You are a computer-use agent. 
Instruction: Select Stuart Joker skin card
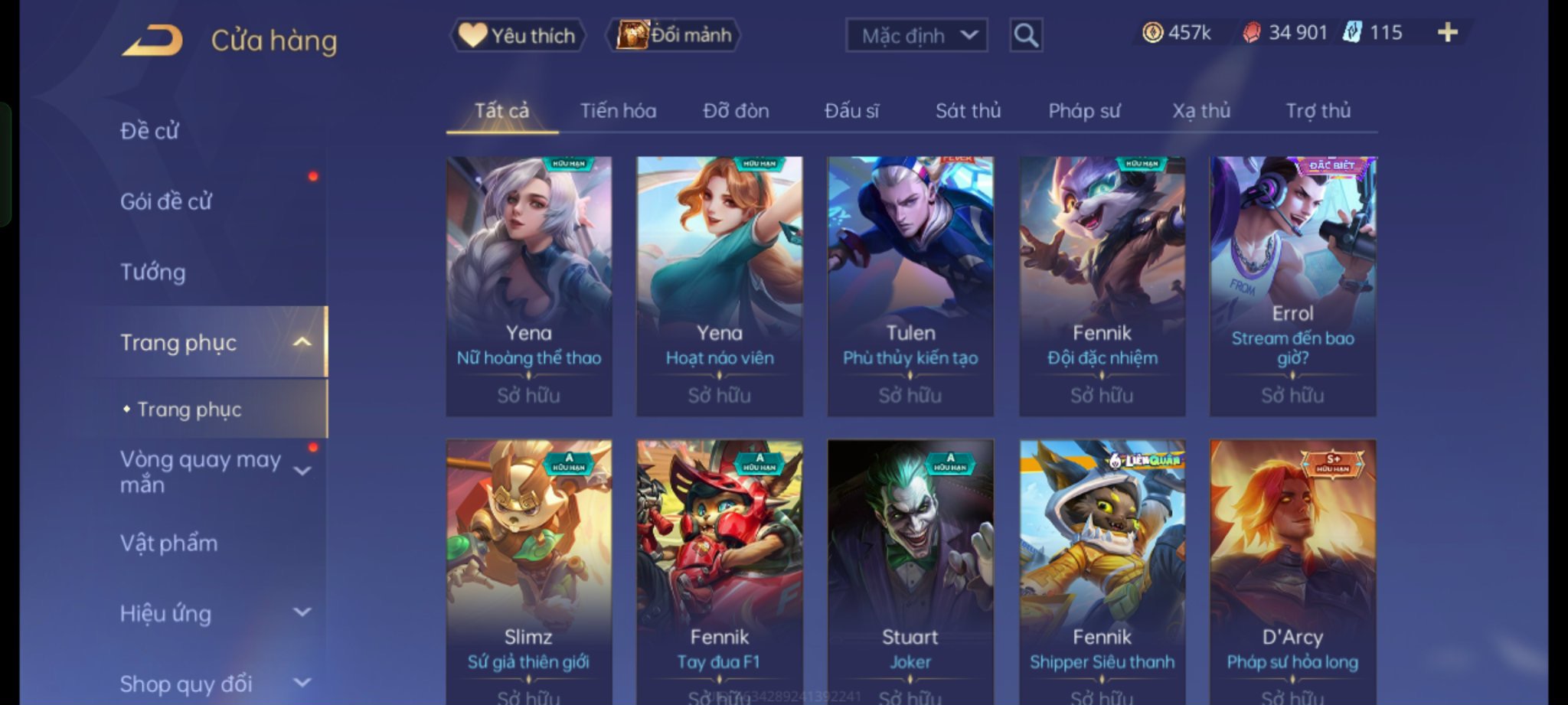click(x=910, y=572)
